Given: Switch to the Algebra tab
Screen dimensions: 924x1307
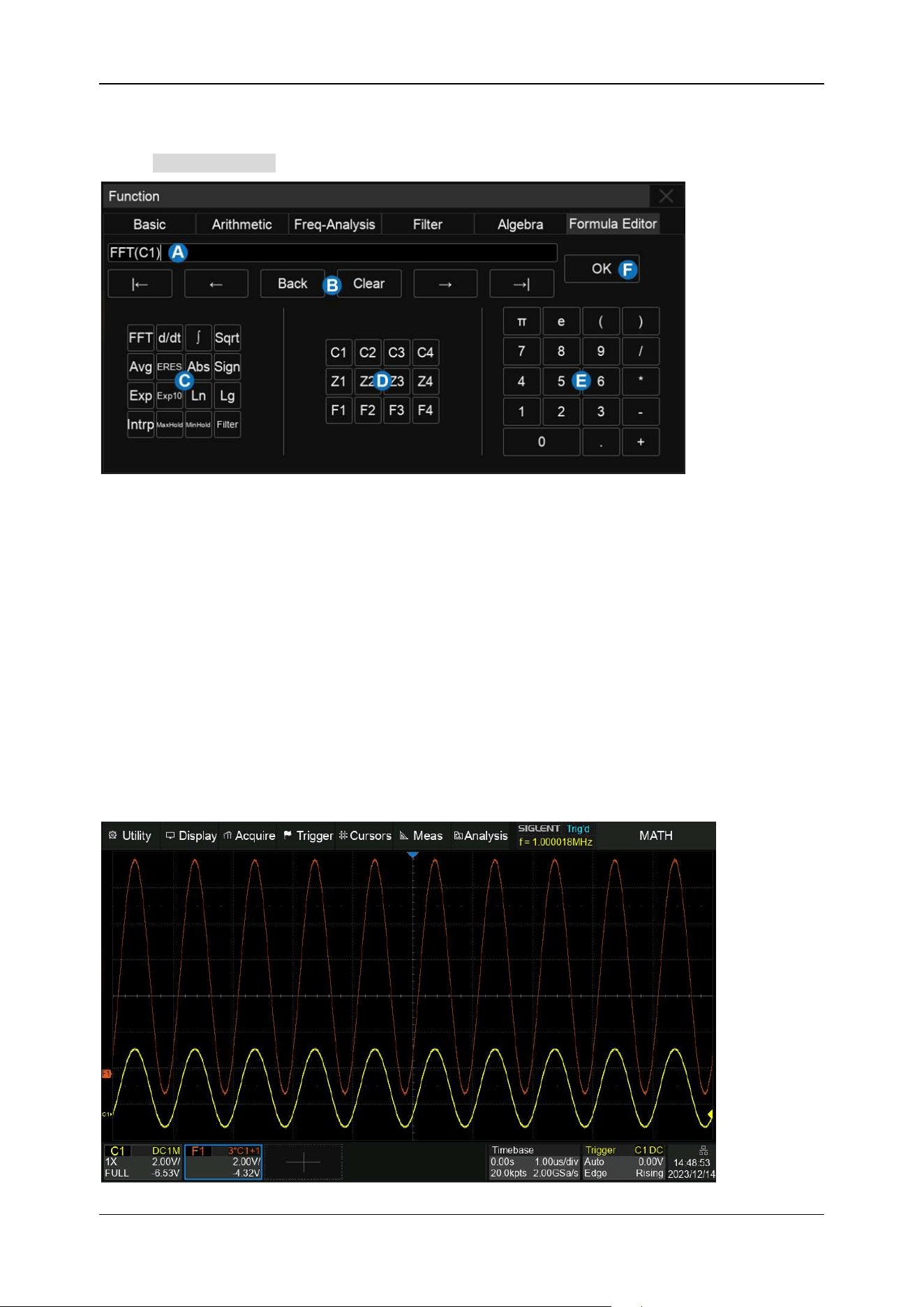Looking at the screenshot, I should click(520, 224).
